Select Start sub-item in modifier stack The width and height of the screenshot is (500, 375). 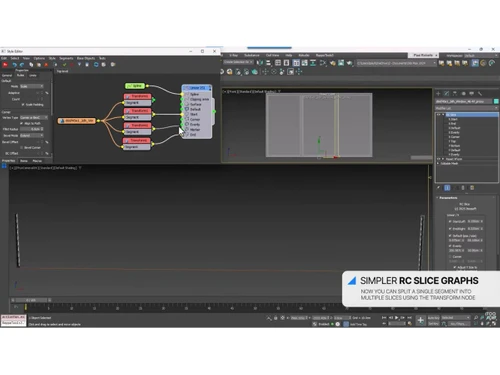pos(453,119)
